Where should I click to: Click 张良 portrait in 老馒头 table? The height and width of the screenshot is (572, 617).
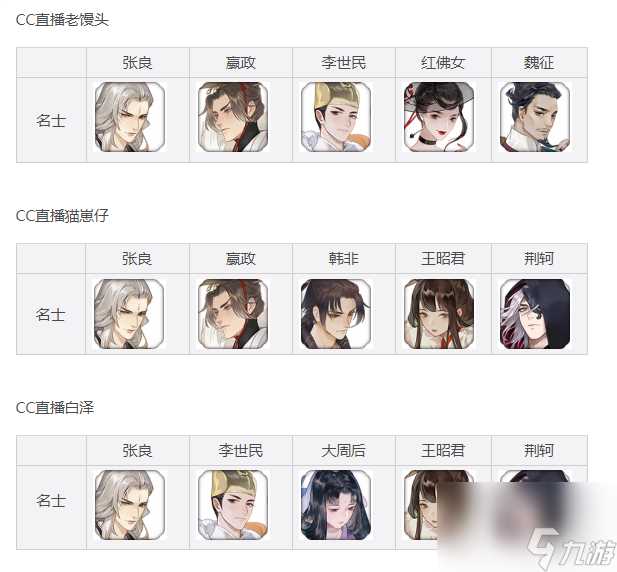(130, 117)
